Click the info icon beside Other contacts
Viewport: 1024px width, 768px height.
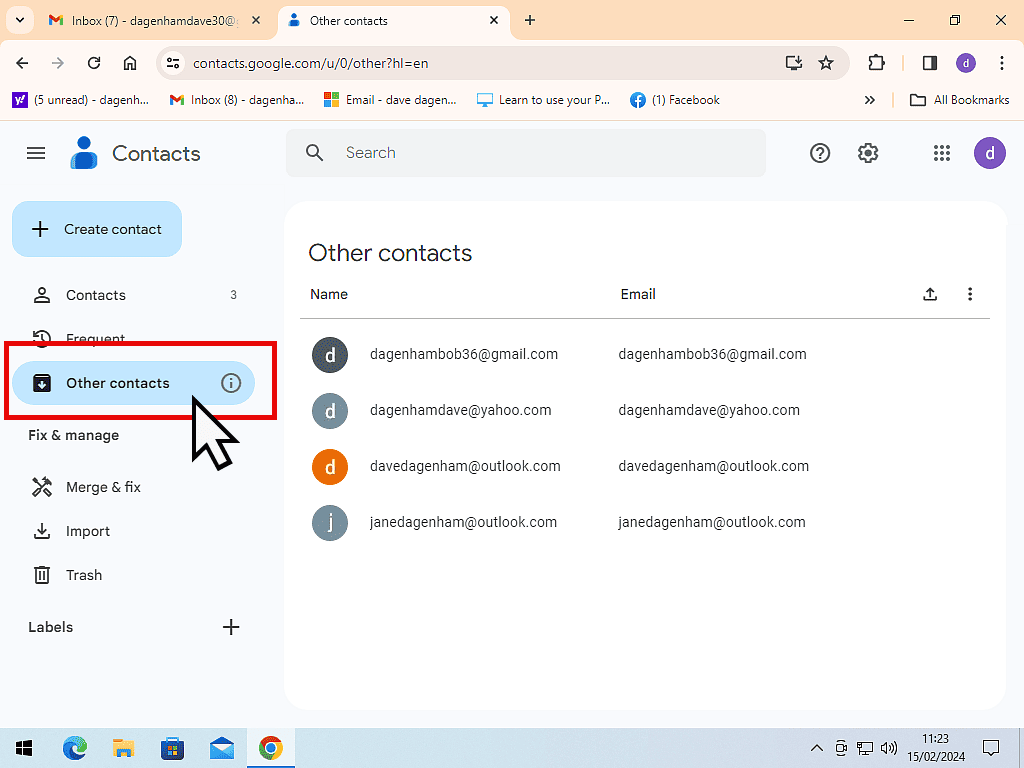[x=231, y=383]
